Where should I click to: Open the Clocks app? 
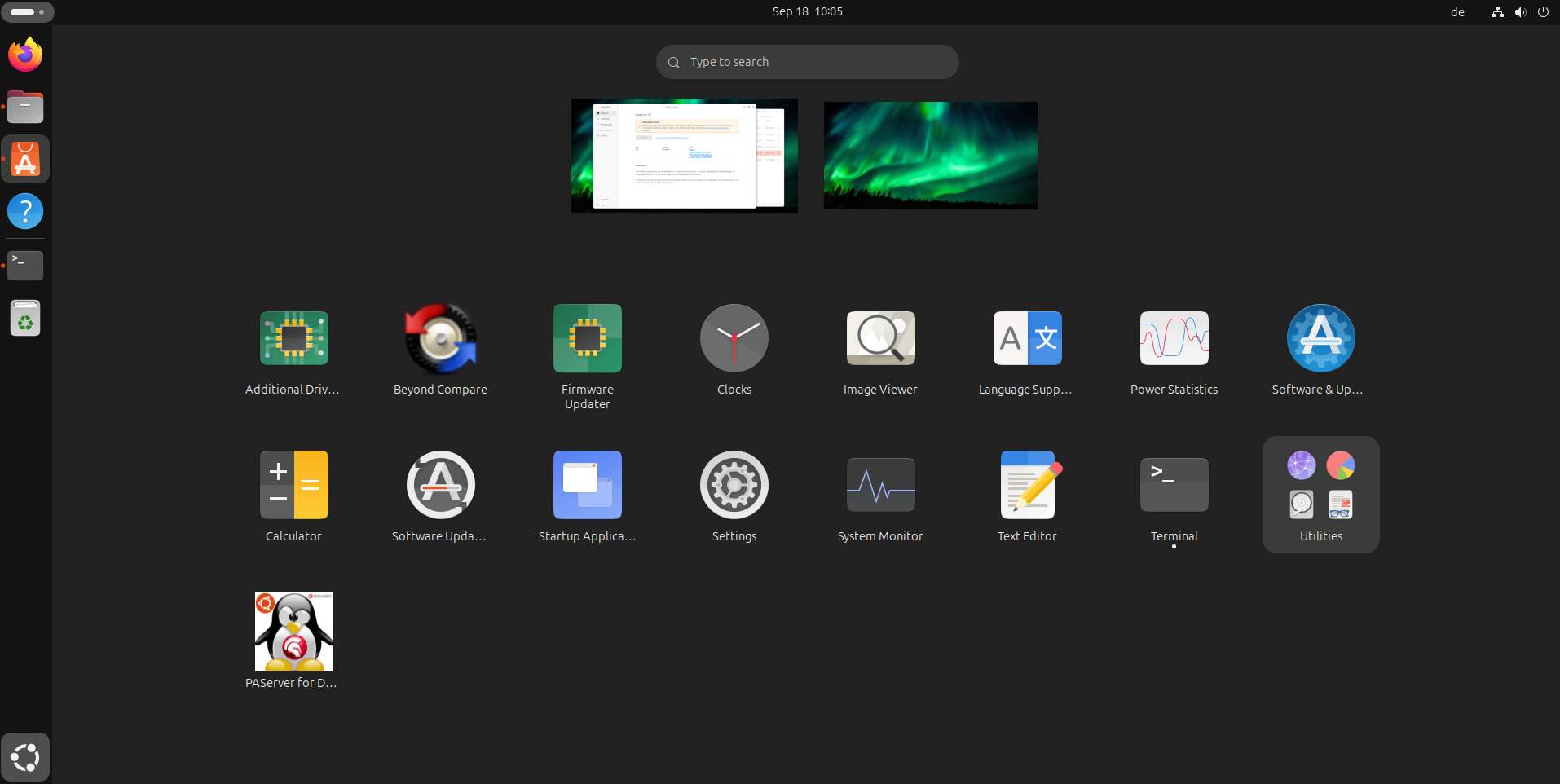734,339
